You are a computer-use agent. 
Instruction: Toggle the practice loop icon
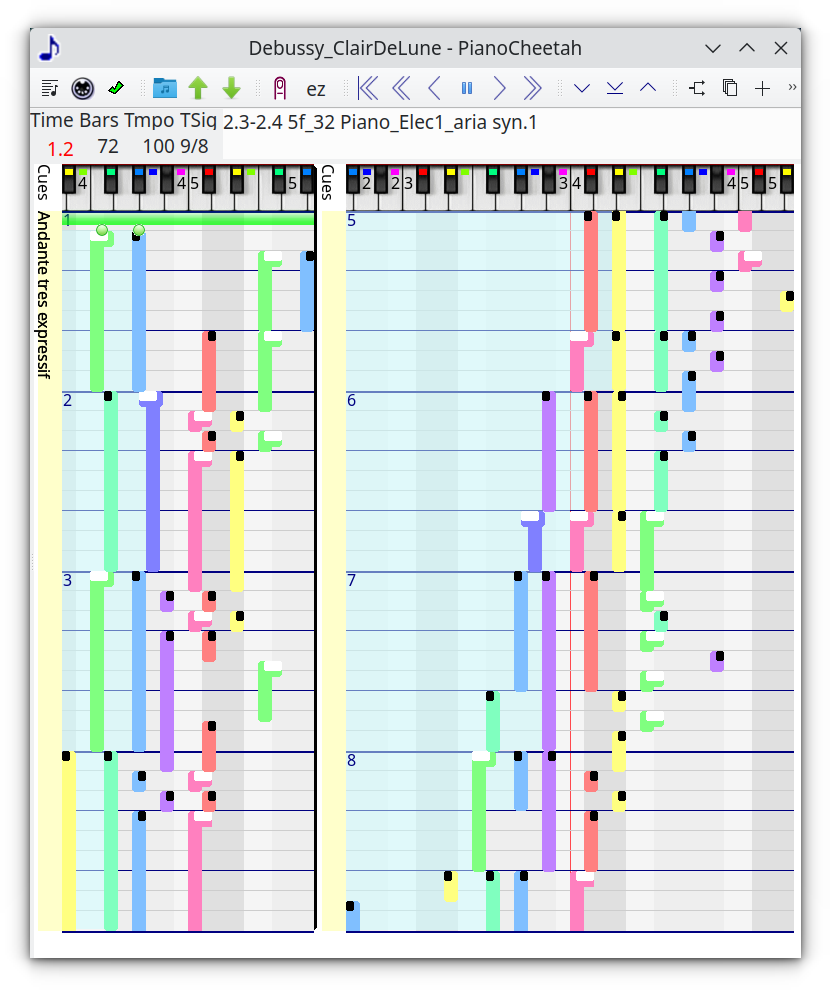point(281,88)
